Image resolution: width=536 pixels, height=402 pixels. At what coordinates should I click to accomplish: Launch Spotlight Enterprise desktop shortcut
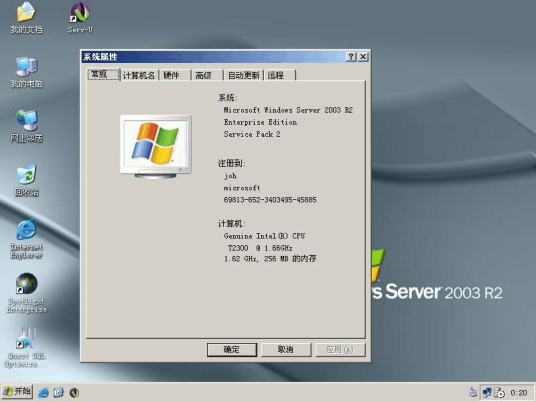click(x=26, y=293)
